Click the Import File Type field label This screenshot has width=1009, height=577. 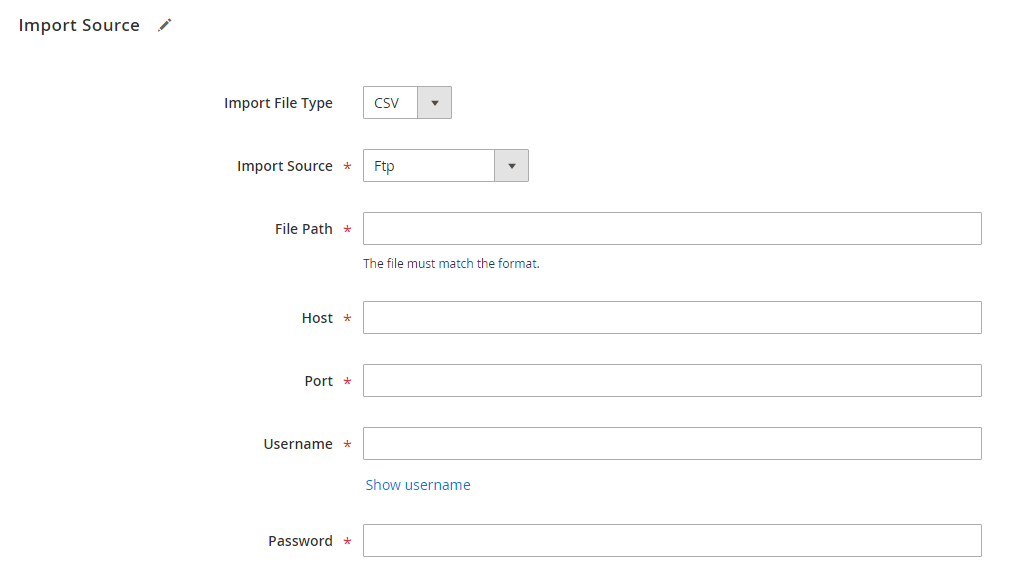(x=278, y=103)
